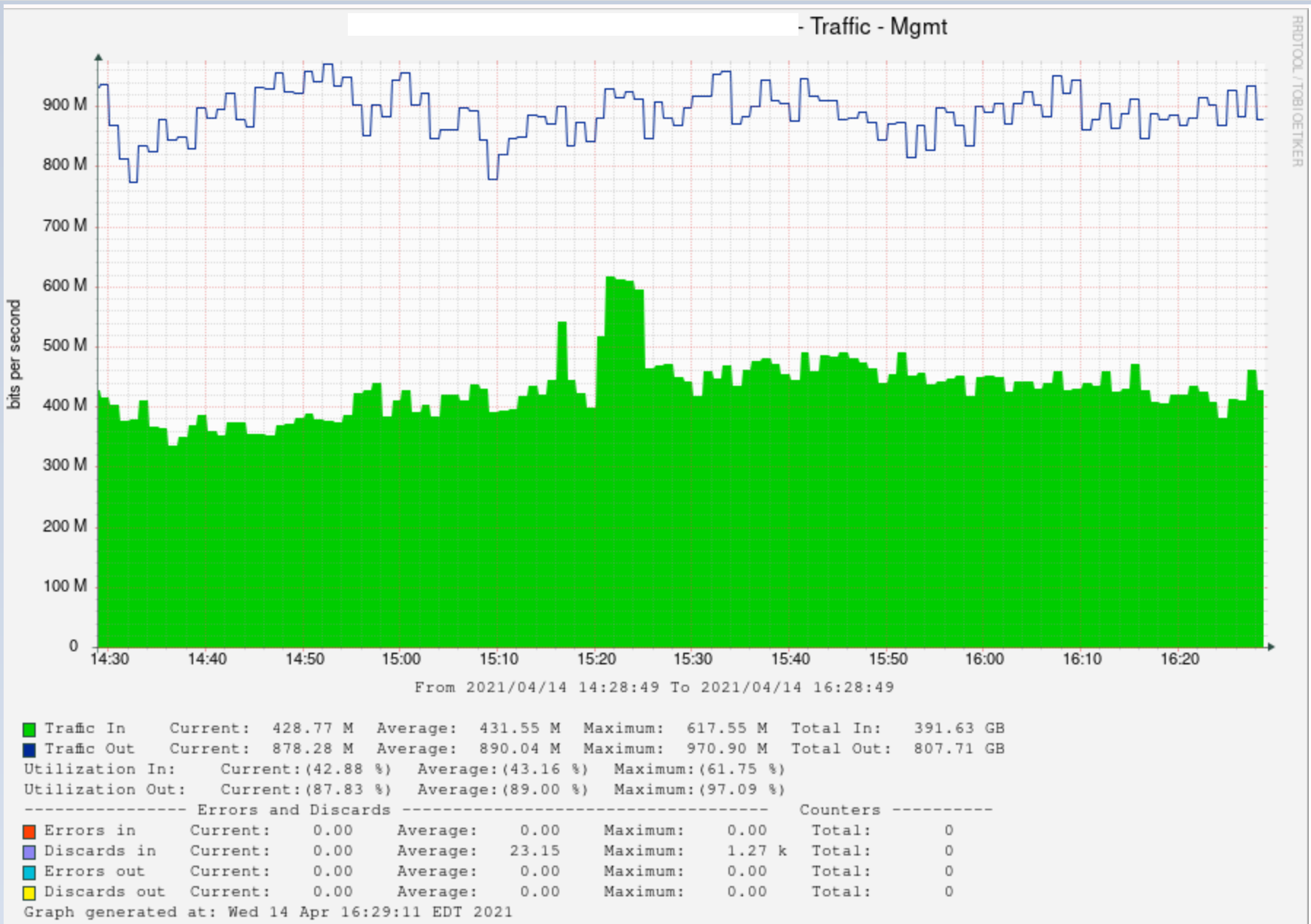Viewport: 1311px width, 924px height.
Task: Click the From/To date range text
Action: click(655, 686)
